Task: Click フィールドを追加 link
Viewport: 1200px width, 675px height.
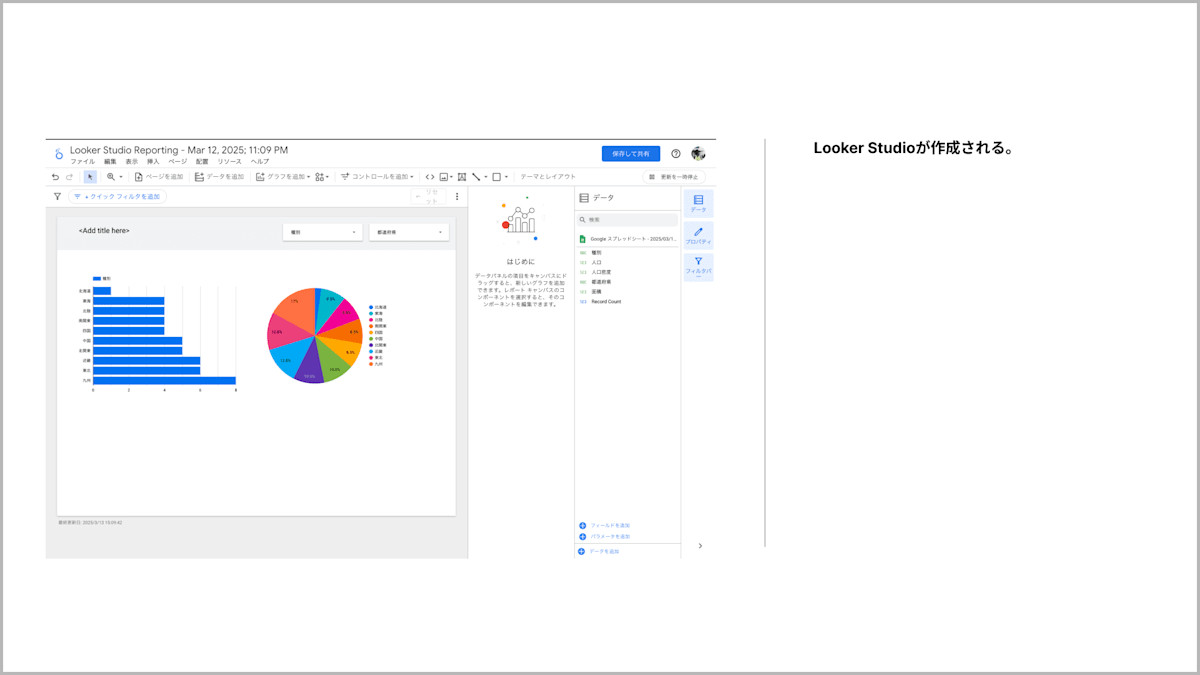Action: 605,525
